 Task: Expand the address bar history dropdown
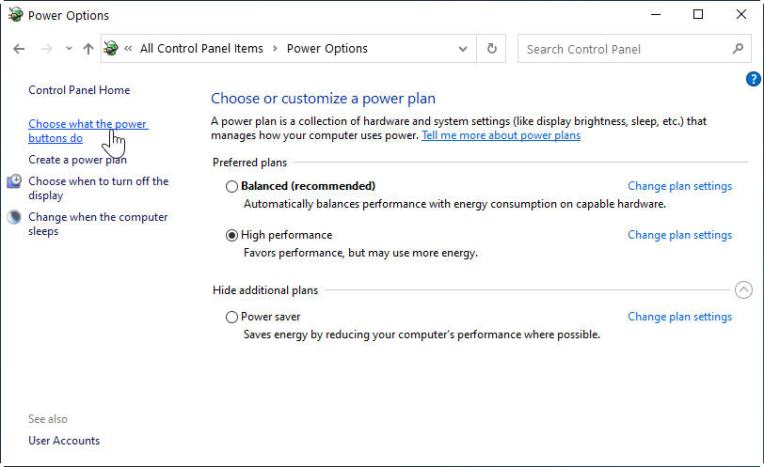coord(462,49)
